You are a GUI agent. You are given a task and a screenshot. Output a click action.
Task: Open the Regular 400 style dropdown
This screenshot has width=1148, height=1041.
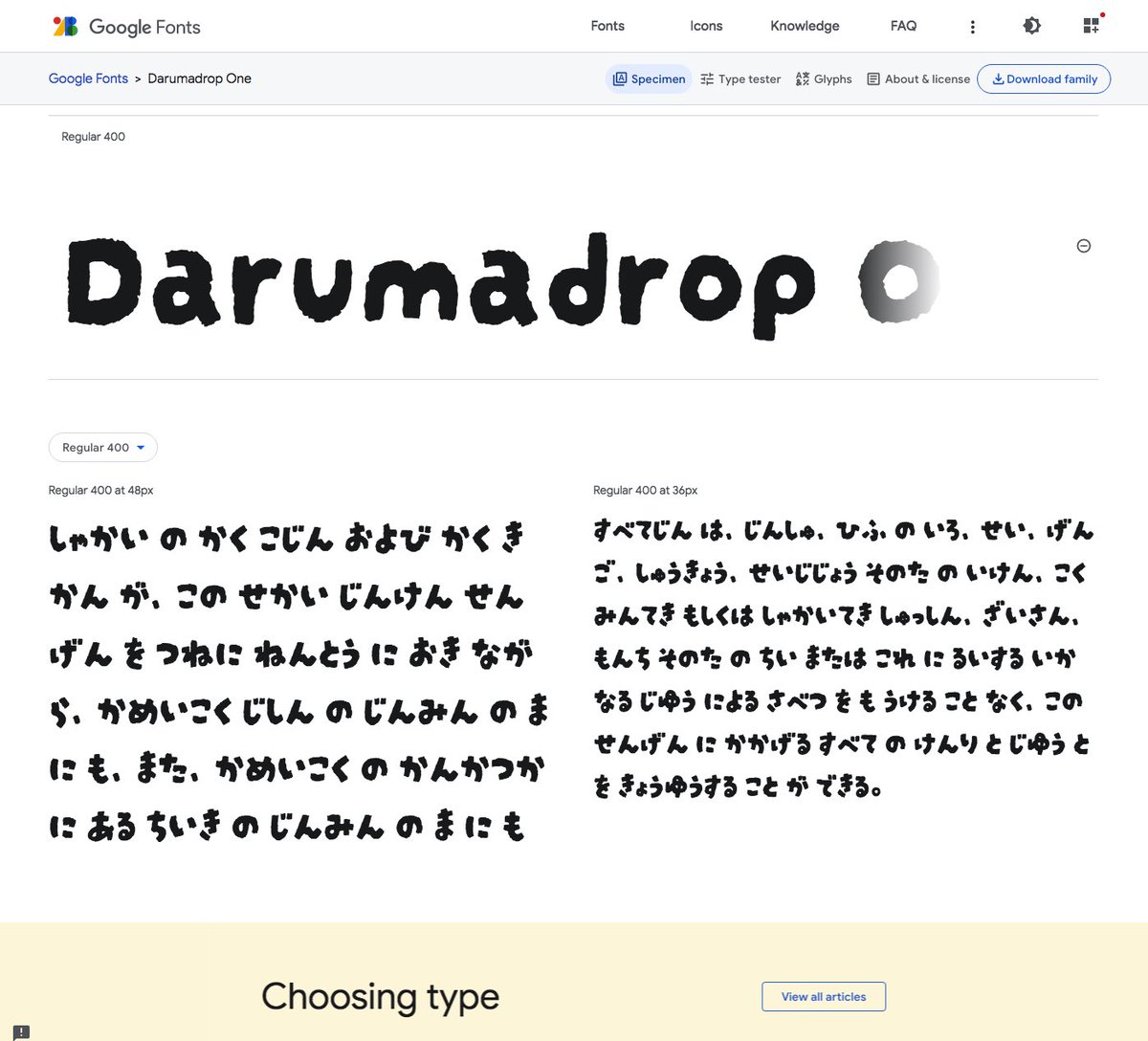pyautogui.click(x=103, y=447)
